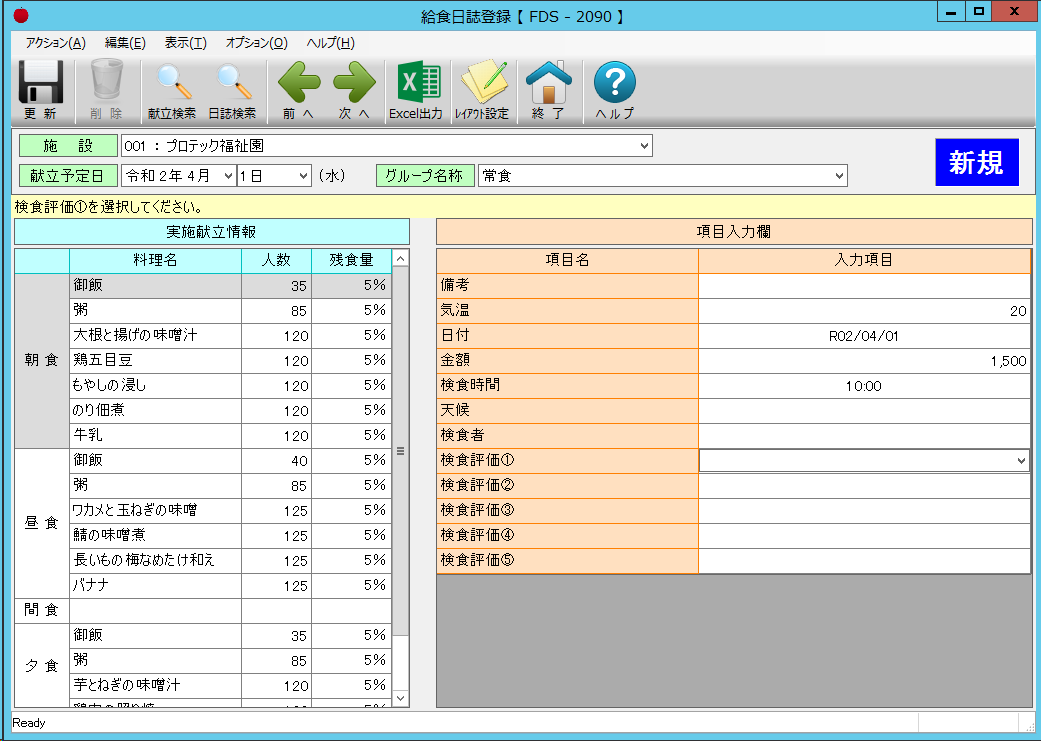Viewport: 1041px width, 741px height.
Task: Click the 終了 house icon to exit
Action: point(548,89)
